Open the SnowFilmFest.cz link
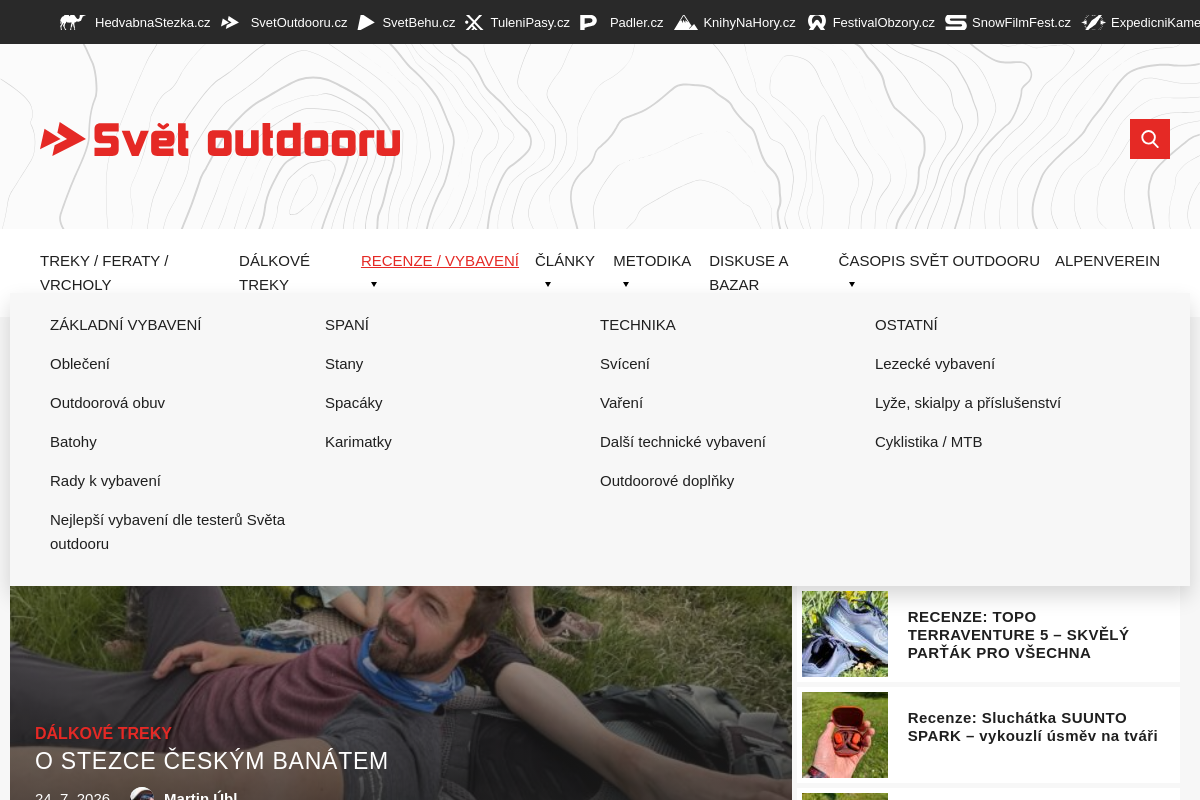 coord(1021,22)
